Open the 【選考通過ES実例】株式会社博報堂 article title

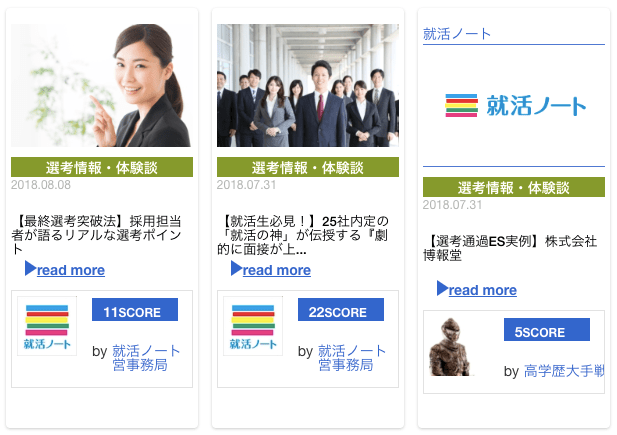coord(510,248)
